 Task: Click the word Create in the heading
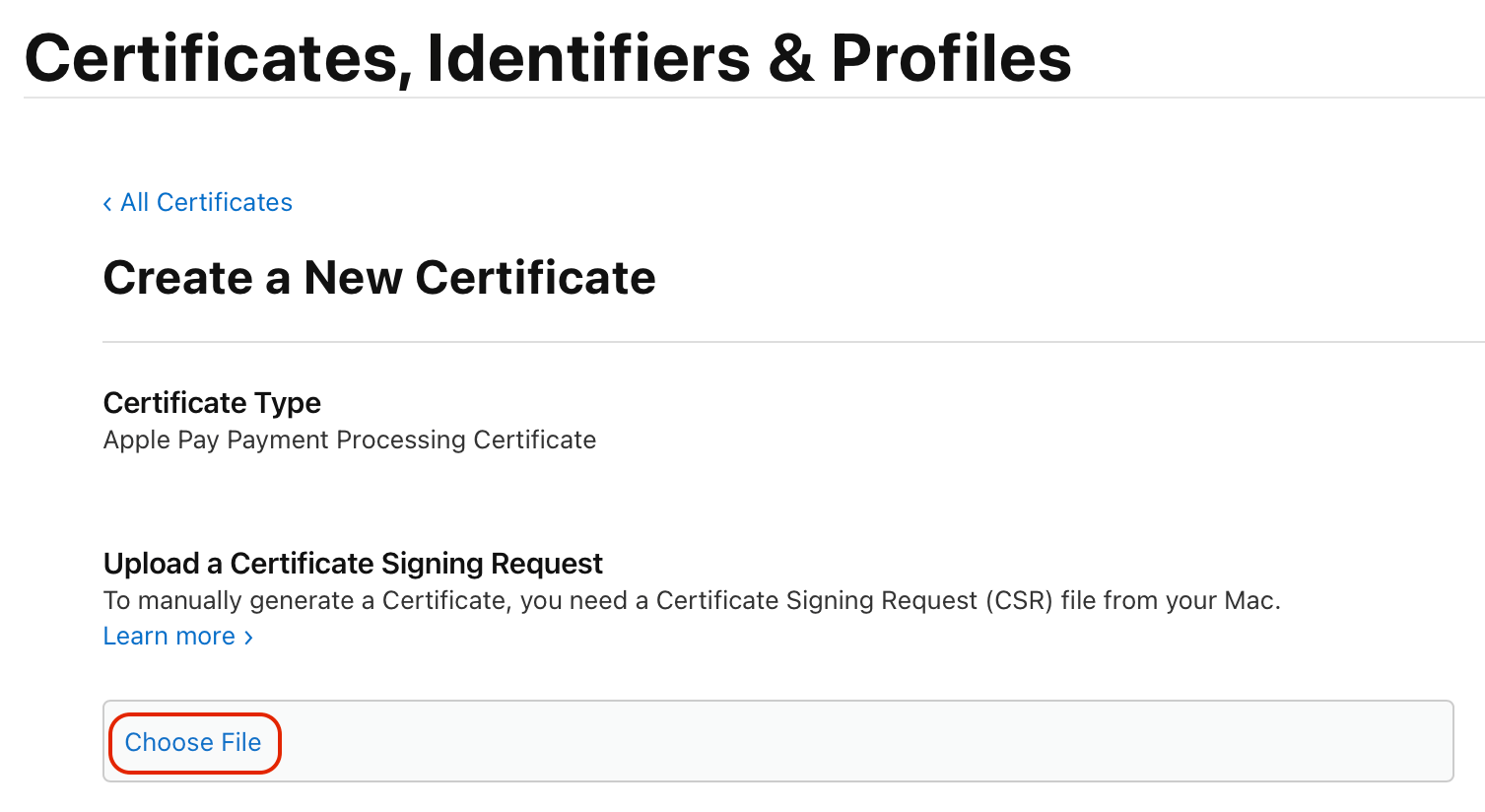(177, 278)
